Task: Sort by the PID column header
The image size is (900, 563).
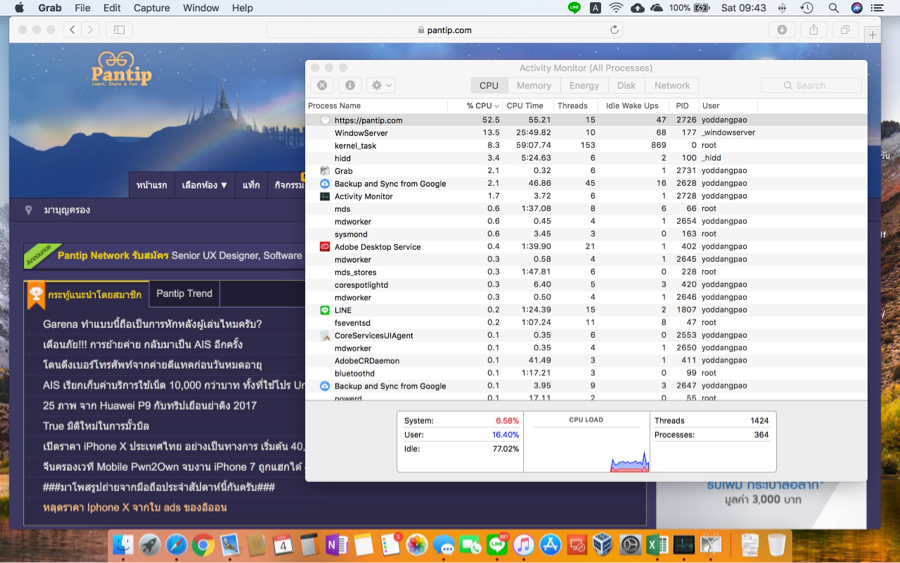Action: [x=684, y=106]
